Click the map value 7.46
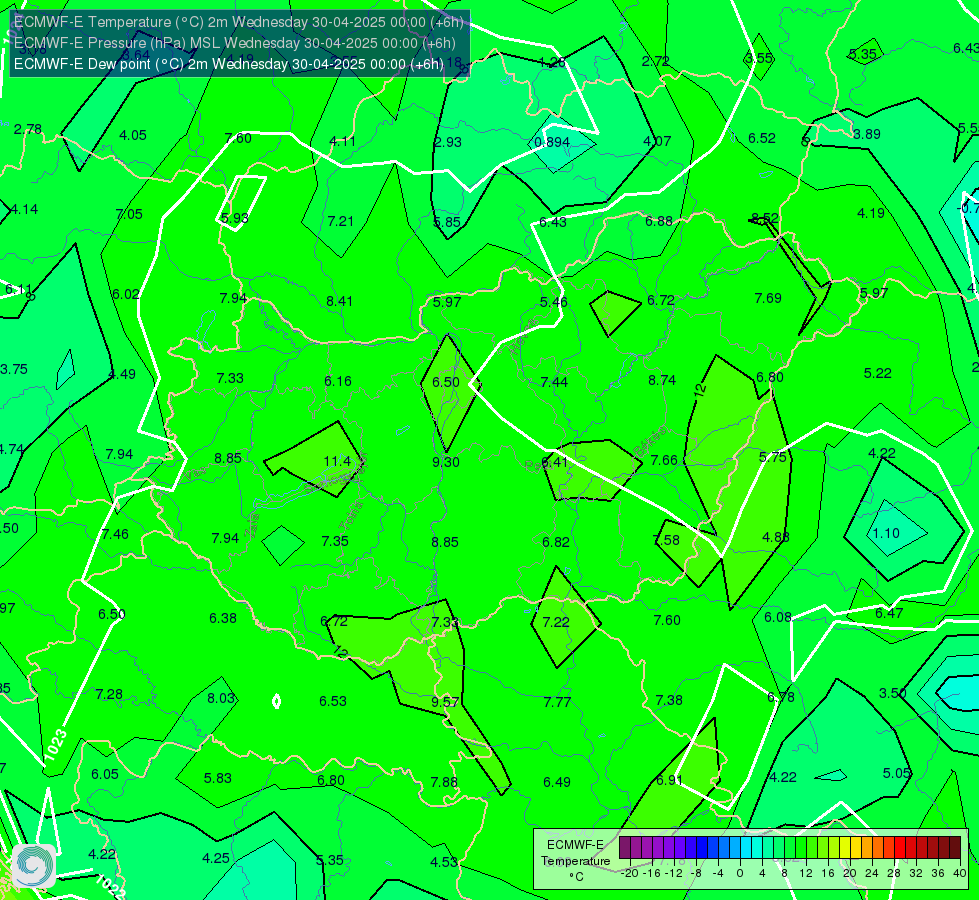 (116, 534)
